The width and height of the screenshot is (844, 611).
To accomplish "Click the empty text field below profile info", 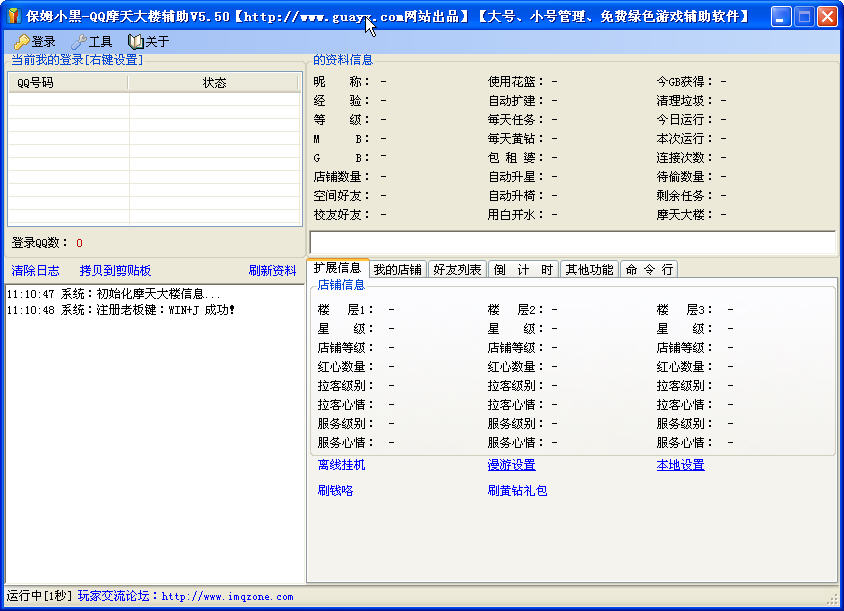I will pyautogui.click(x=573, y=242).
